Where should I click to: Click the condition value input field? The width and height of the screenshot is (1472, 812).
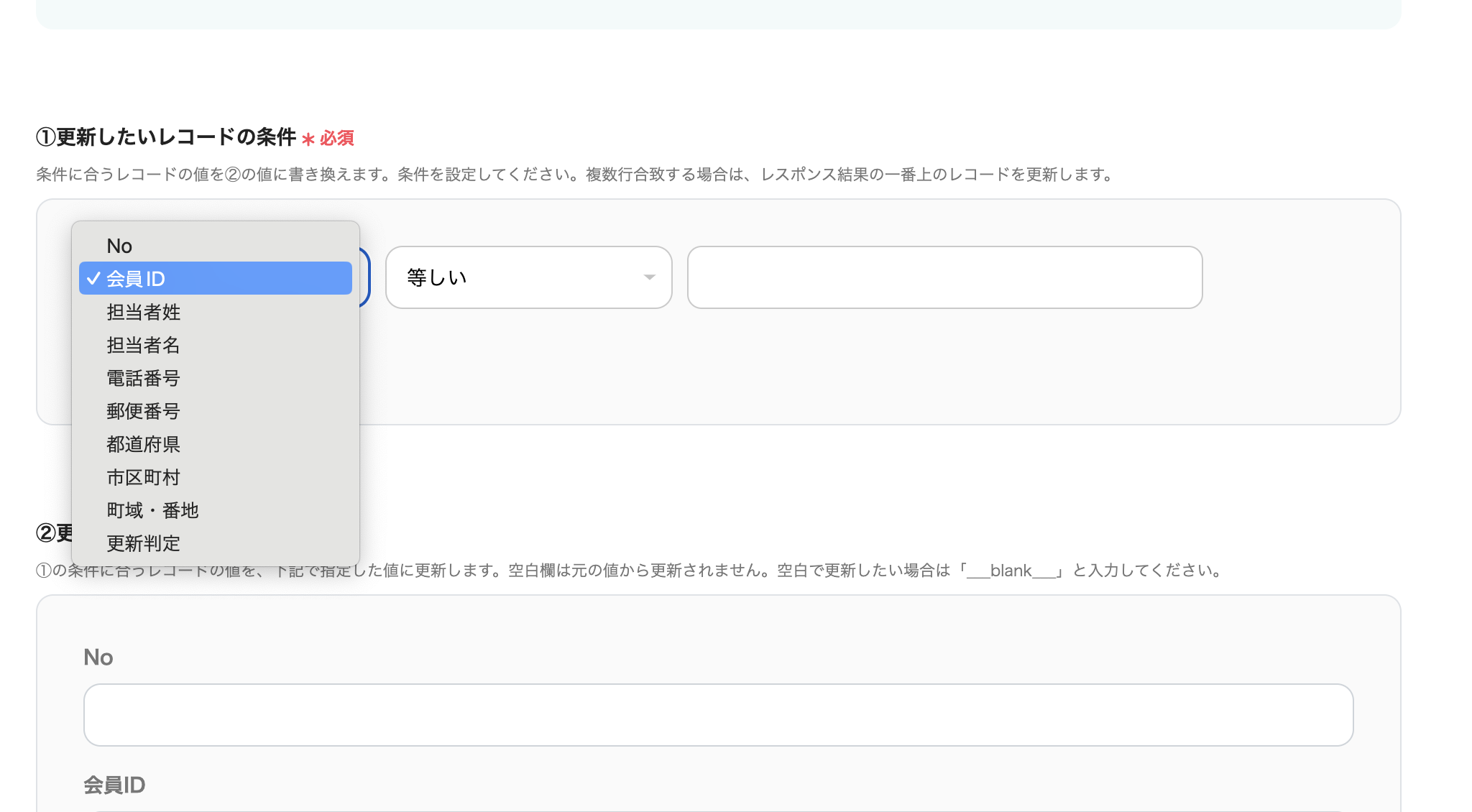pos(944,277)
